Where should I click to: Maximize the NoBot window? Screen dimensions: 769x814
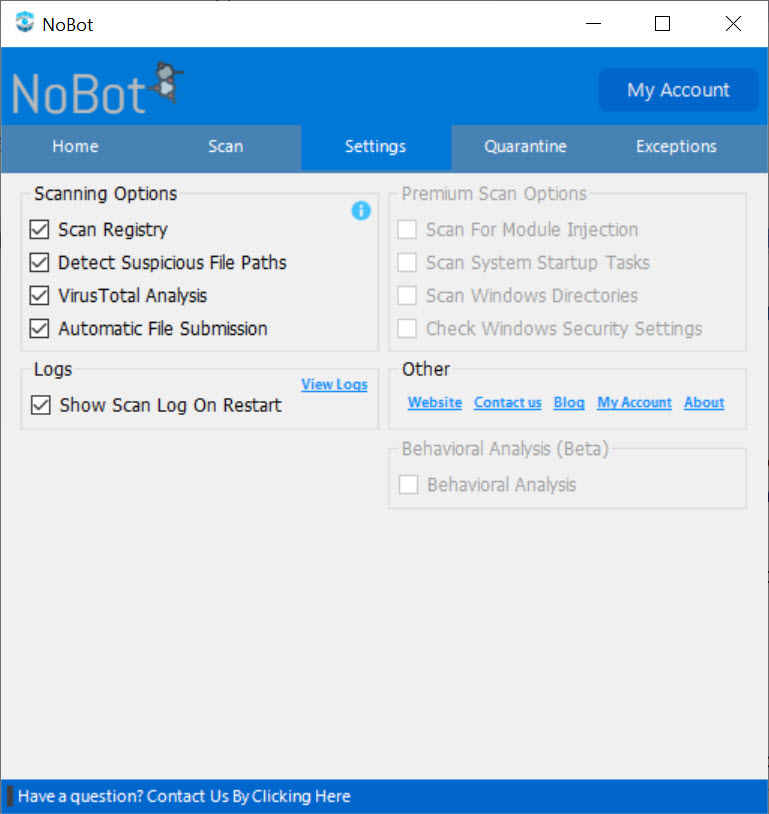tap(662, 24)
